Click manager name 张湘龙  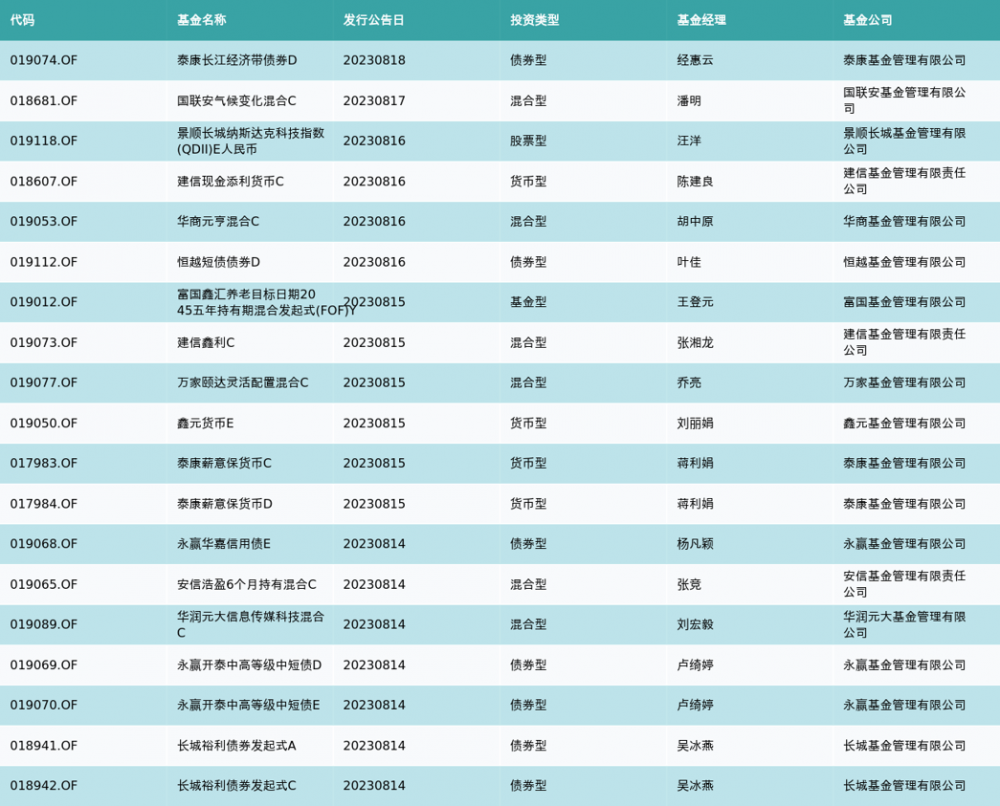(695, 342)
